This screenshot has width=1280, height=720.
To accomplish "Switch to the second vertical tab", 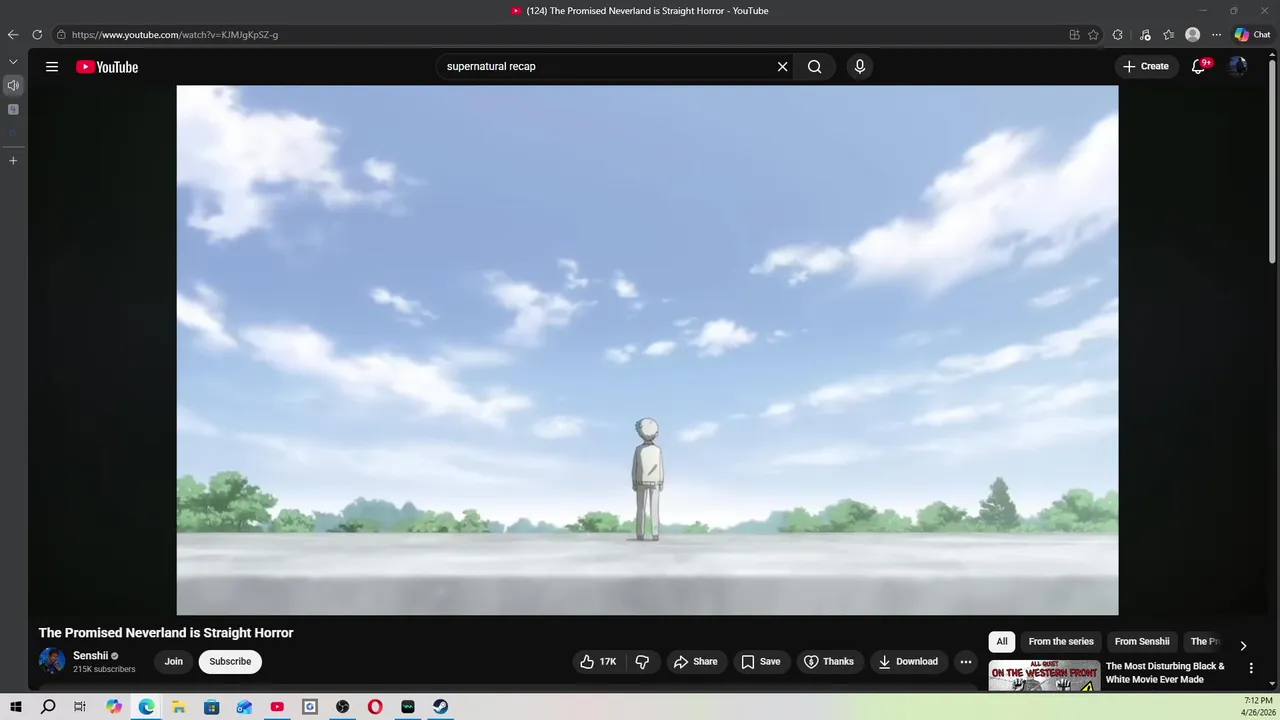I will pos(13,109).
